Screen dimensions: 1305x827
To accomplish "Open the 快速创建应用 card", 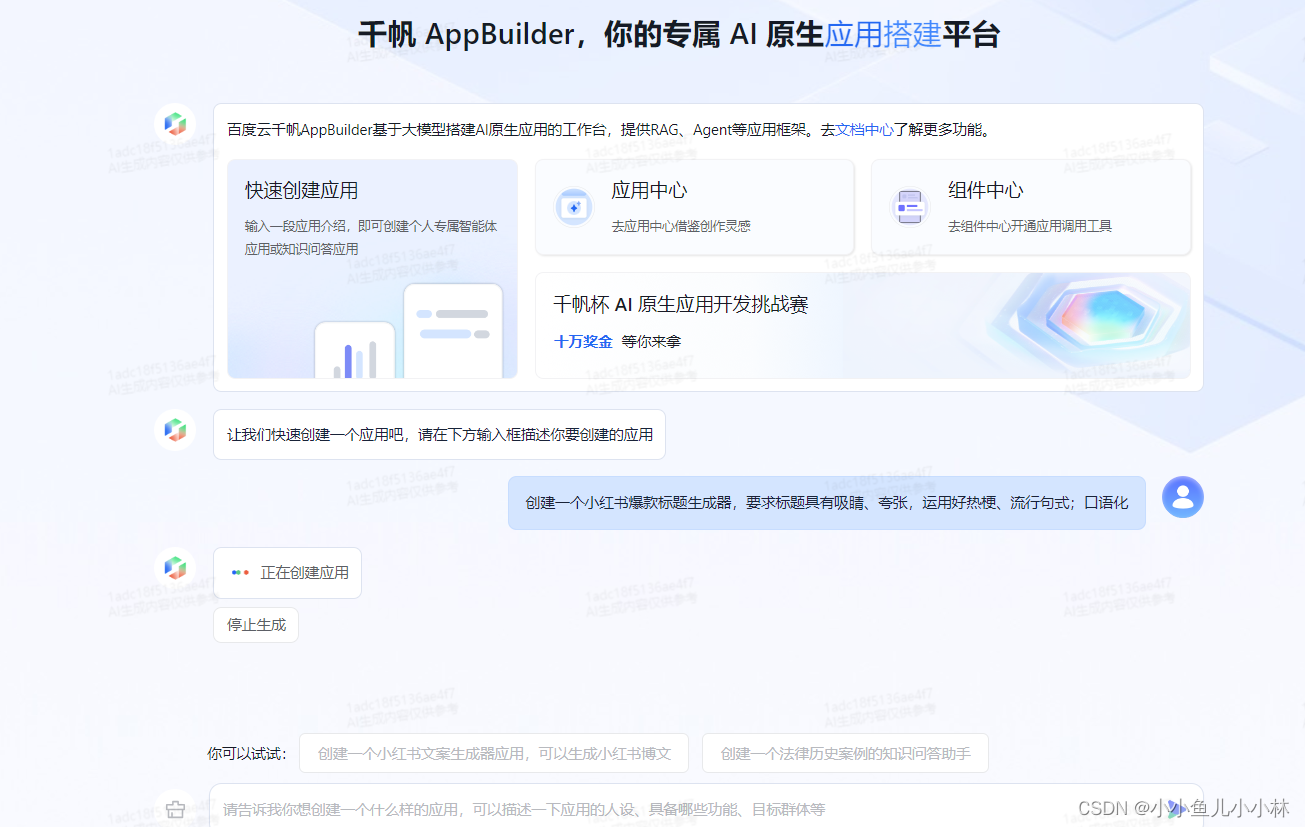I will [373, 269].
